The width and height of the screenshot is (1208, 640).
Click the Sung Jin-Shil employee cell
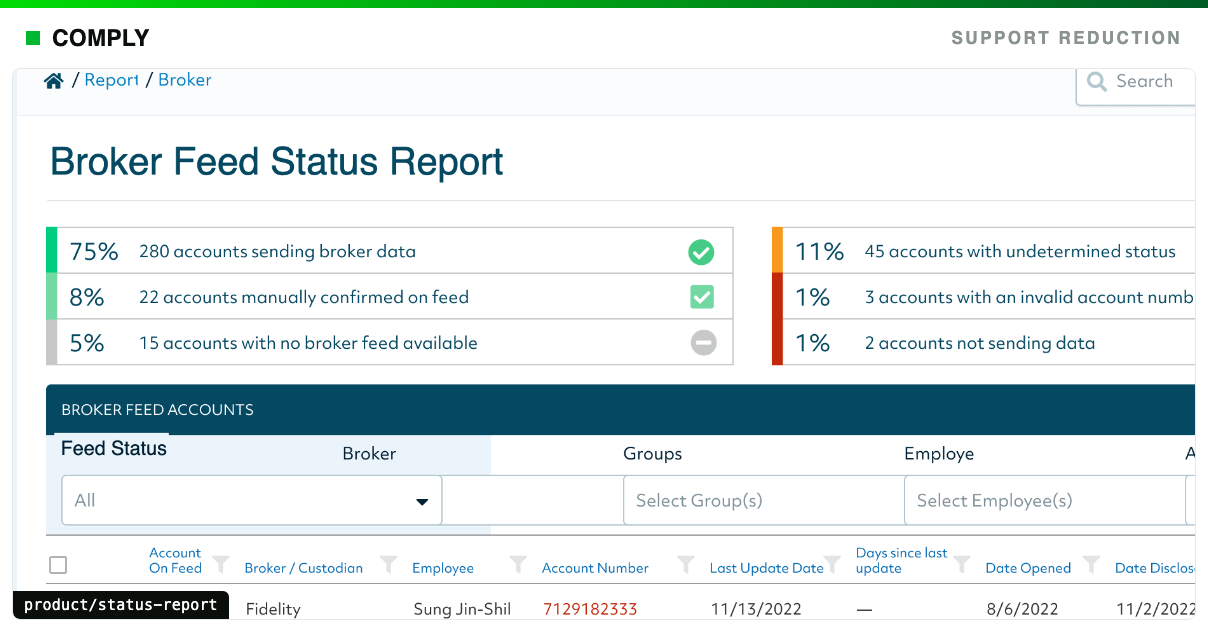click(460, 609)
